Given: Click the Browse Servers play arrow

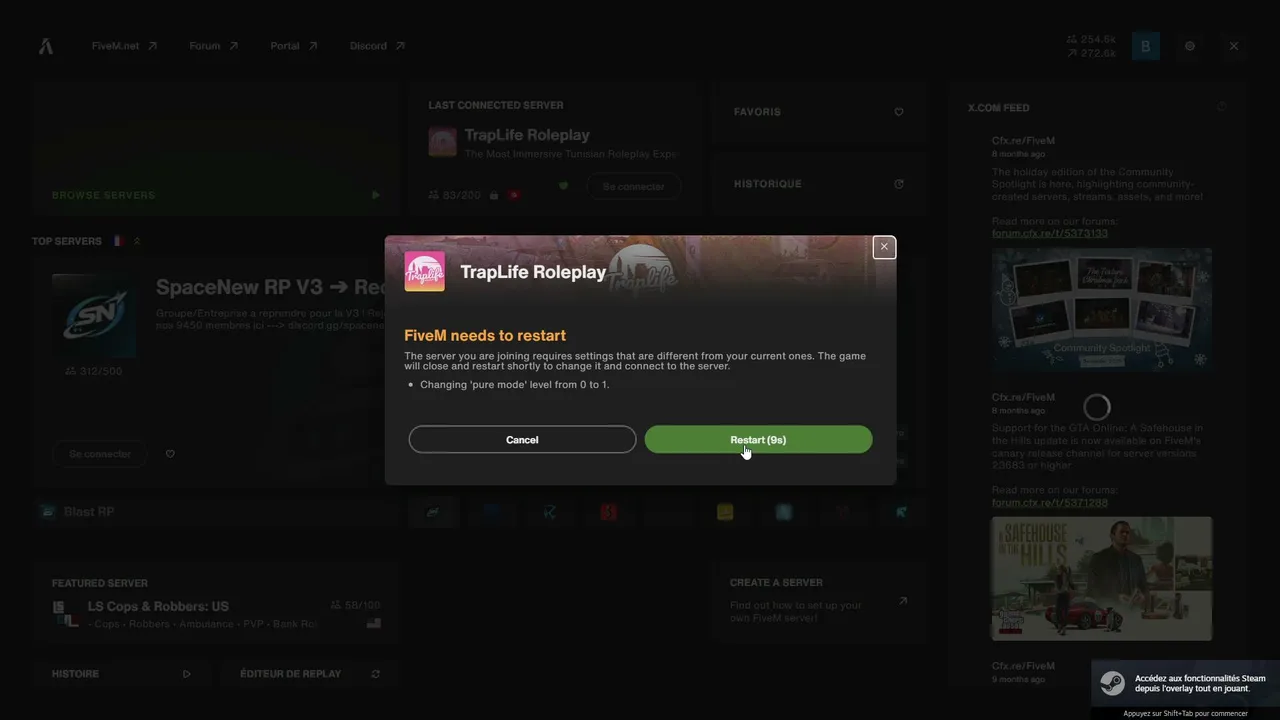Looking at the screenshot, I should pyautogui.click(x=375, y=195).
